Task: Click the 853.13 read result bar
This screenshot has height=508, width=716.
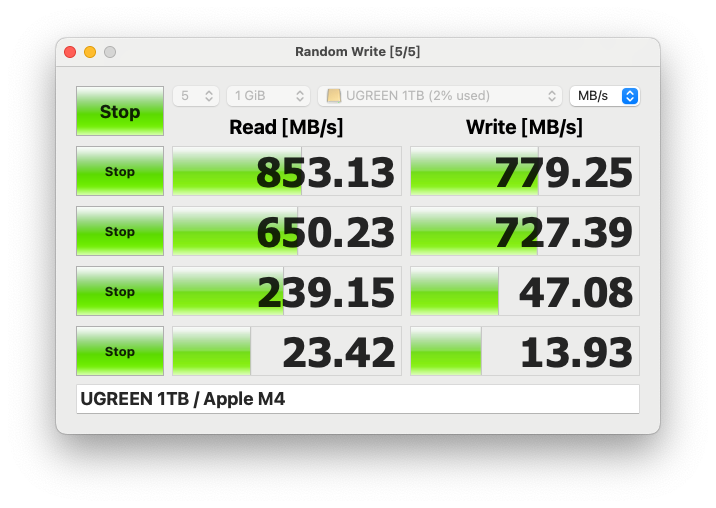Action: point(287,171)
